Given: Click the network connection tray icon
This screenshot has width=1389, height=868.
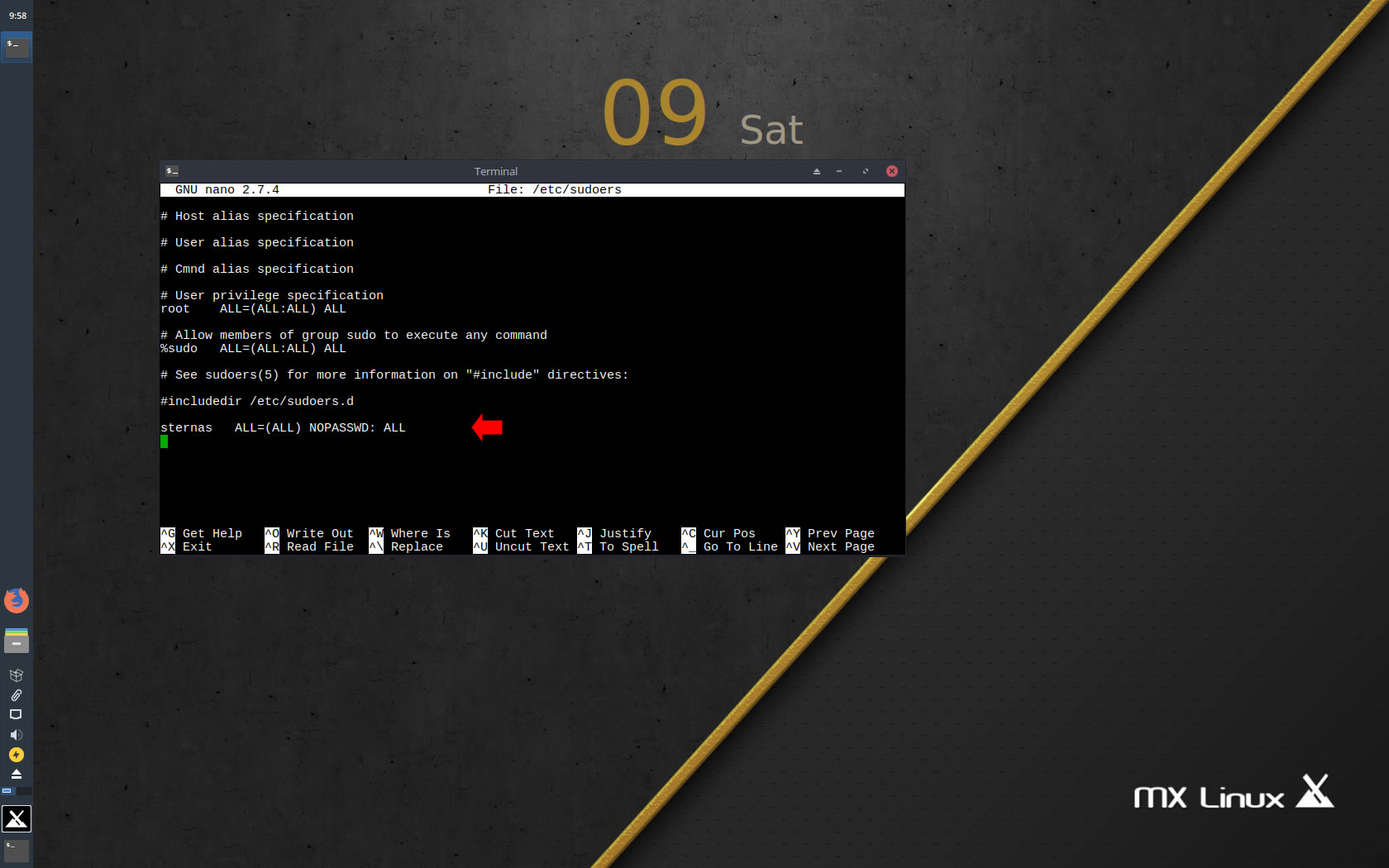Looking at the screenshot, I should coord(16,714).
